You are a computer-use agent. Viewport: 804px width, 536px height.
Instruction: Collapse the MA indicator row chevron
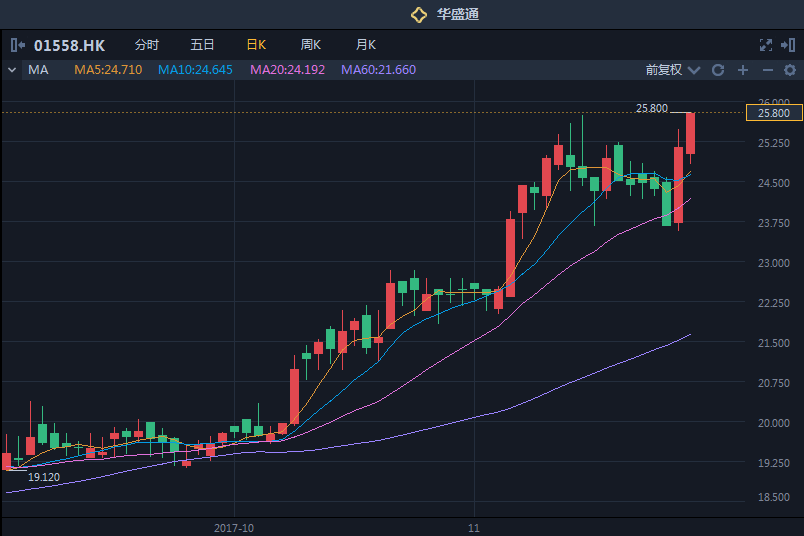pos(12,70)
